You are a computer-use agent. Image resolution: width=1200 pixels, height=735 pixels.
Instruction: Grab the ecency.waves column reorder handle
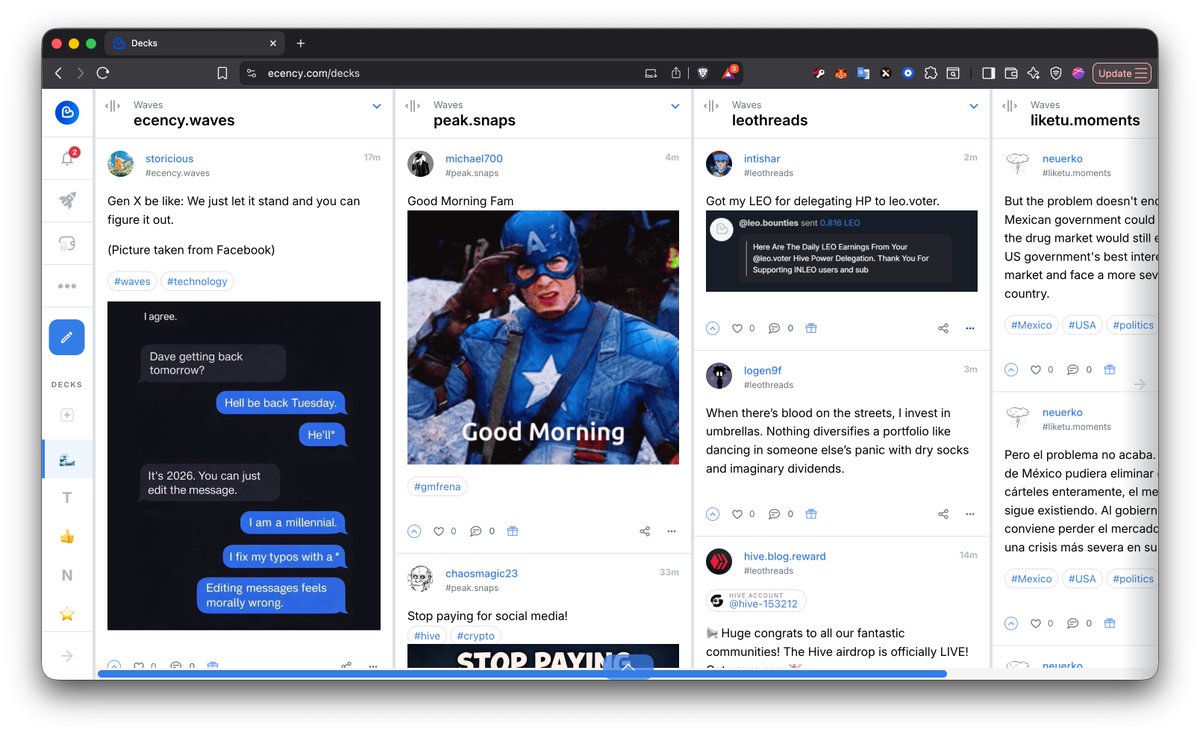(x=113, y=106)
